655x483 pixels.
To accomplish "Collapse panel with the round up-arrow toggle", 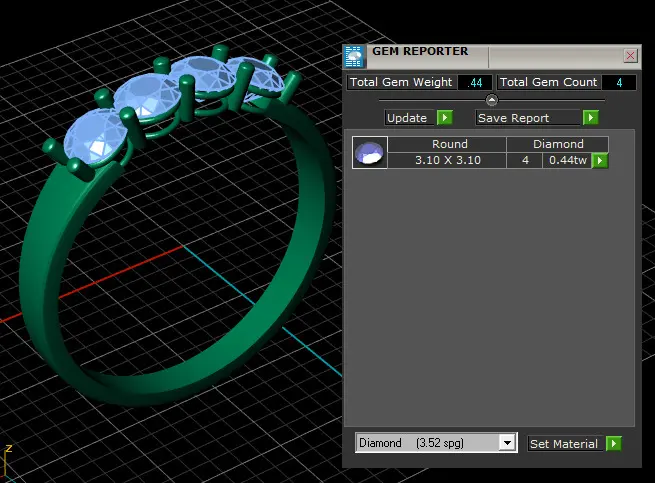I will click(x=492, y=100).
